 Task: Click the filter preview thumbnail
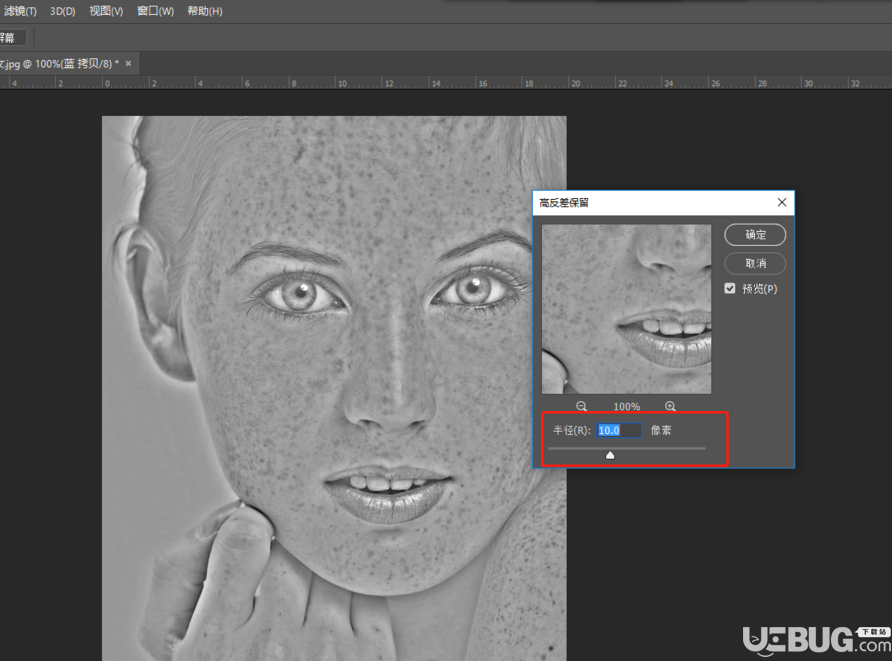pos(626,309)
